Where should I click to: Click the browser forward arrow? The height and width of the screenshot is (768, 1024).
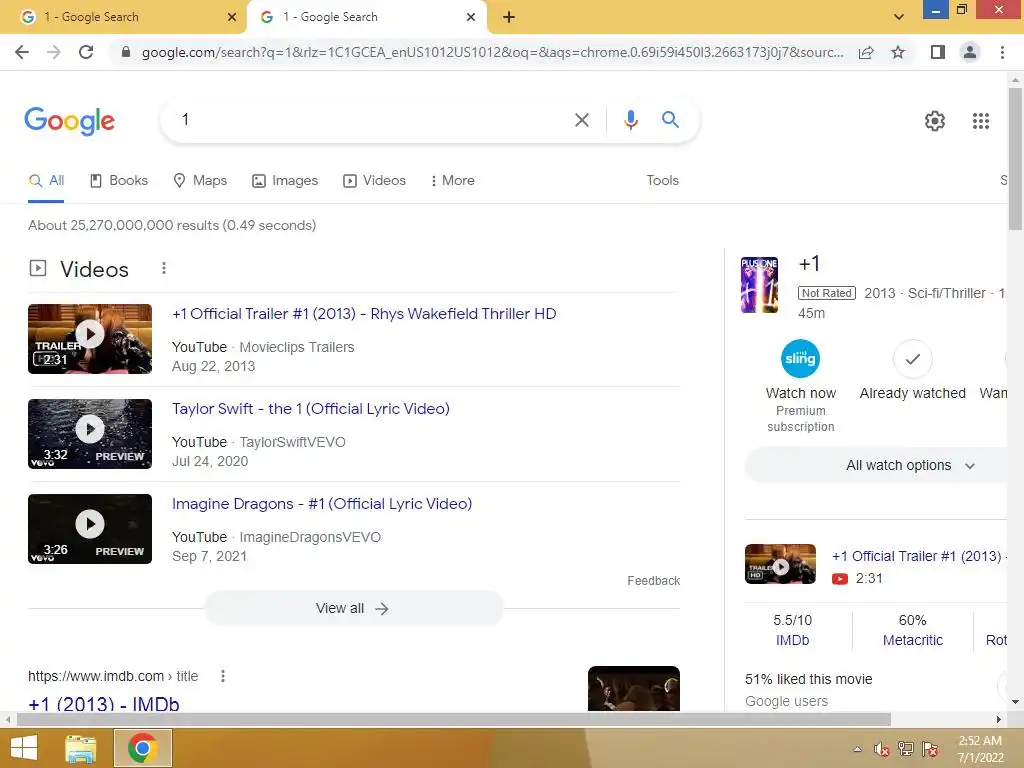pyautogui.click(x=54, y=52)
